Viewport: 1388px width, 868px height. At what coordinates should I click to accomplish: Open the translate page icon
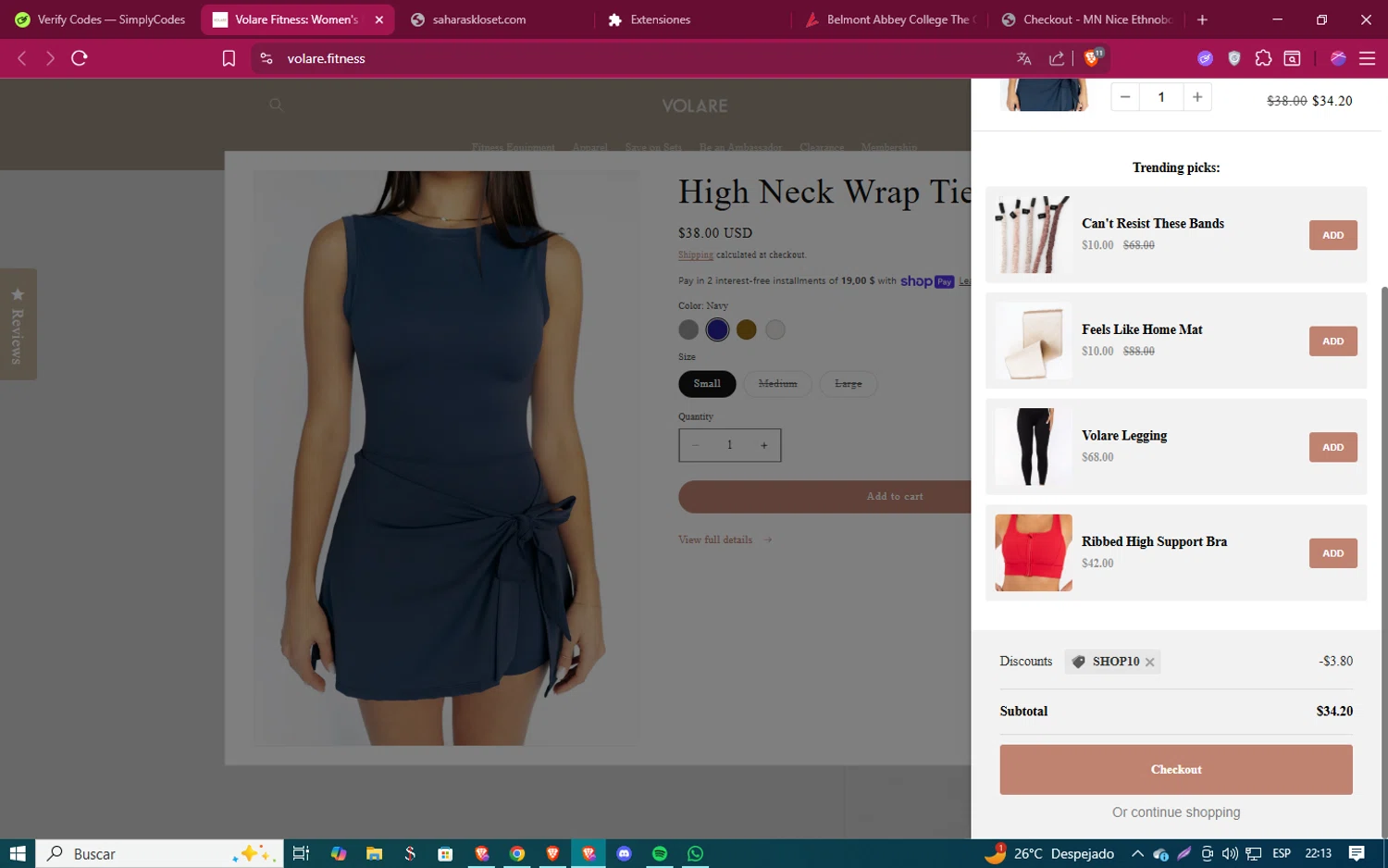click(x=1023, y=58)
